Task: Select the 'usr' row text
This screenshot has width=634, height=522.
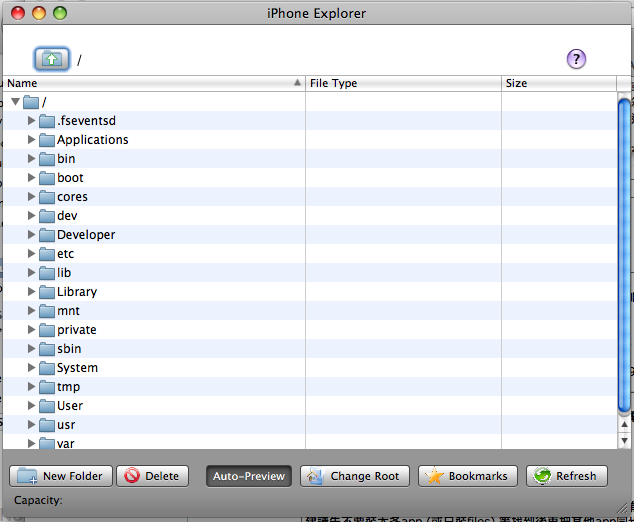Action: [66, 425]
